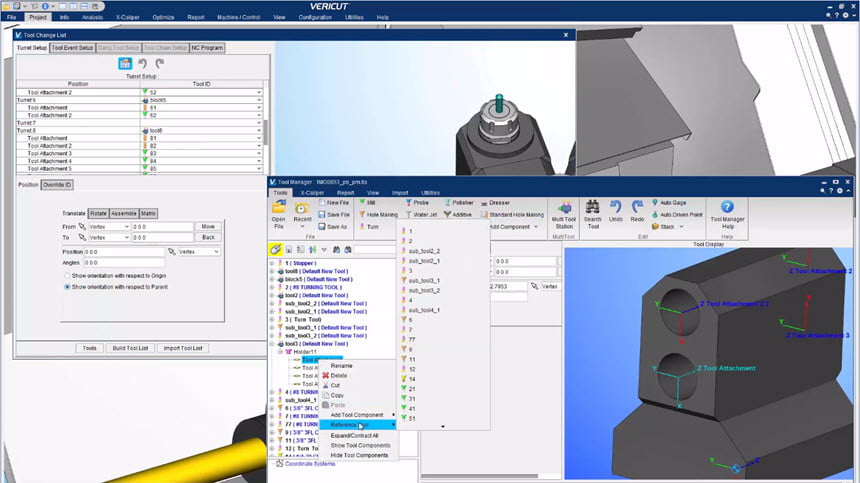Viewport: 860px width, 483px height.
Task: Click Redo in Tool Manager ribbon
Action: coord(637,212)
